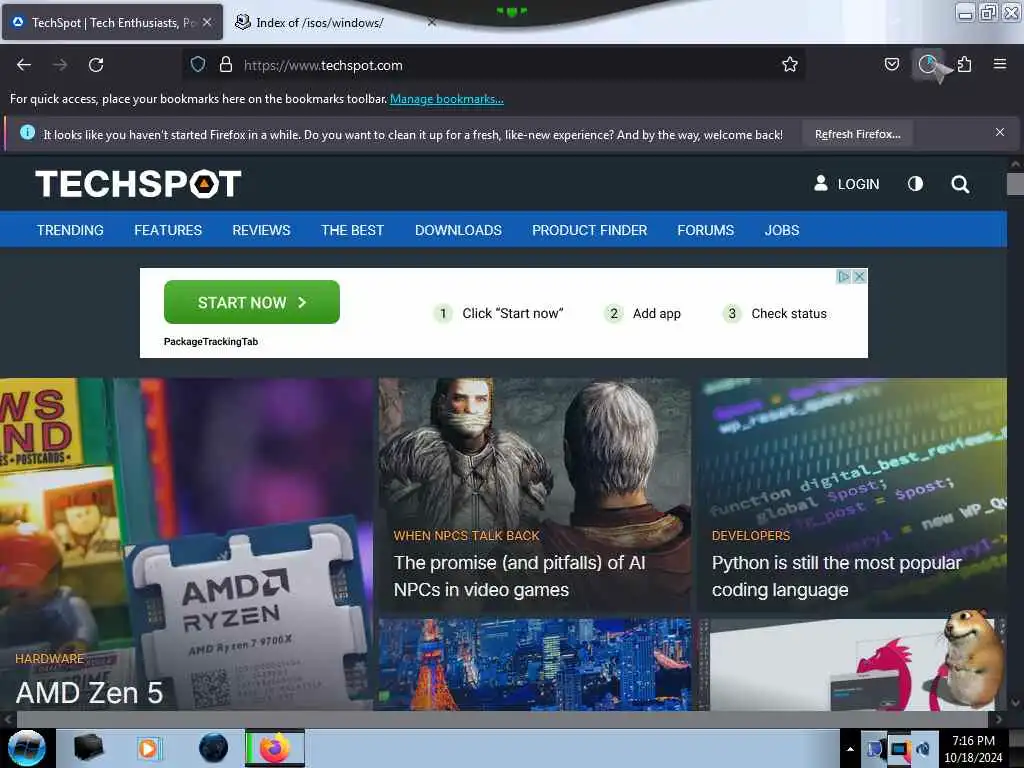
Task: Click the network tray icon
Action: click(x=875, y=749)
